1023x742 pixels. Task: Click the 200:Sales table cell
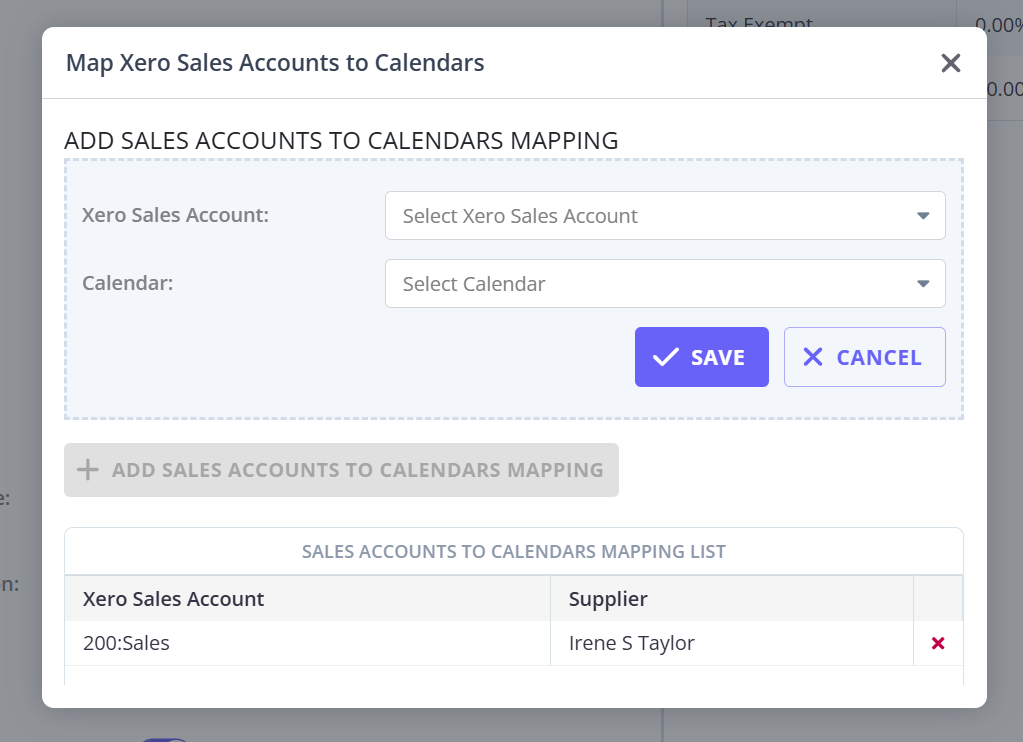click(x=127, y=643)
